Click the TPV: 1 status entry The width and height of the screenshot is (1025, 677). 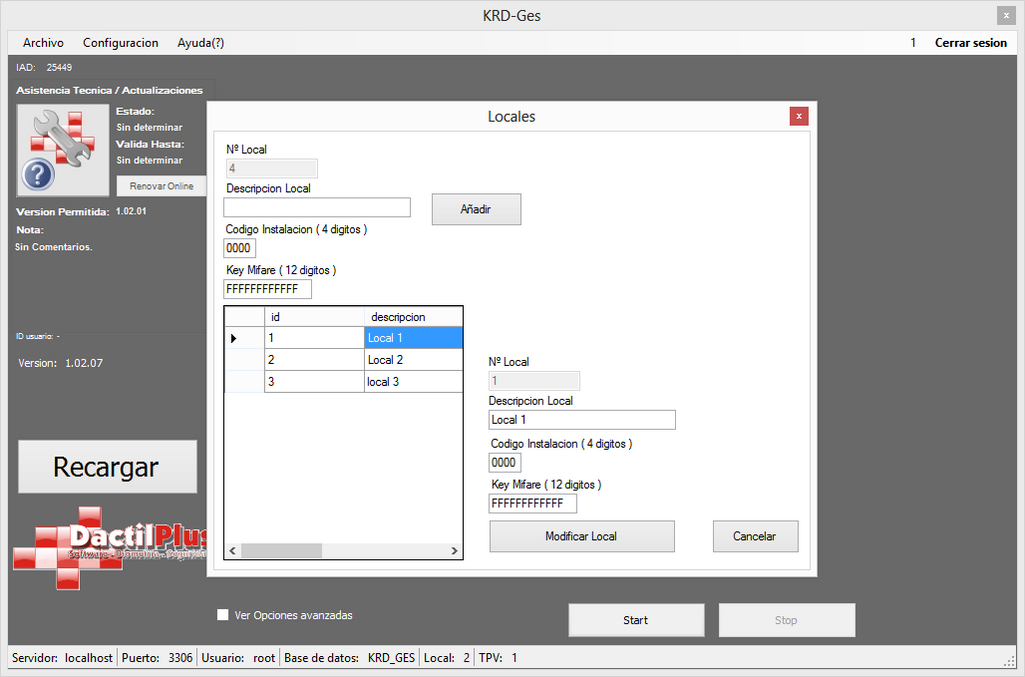tap(498, 657)
